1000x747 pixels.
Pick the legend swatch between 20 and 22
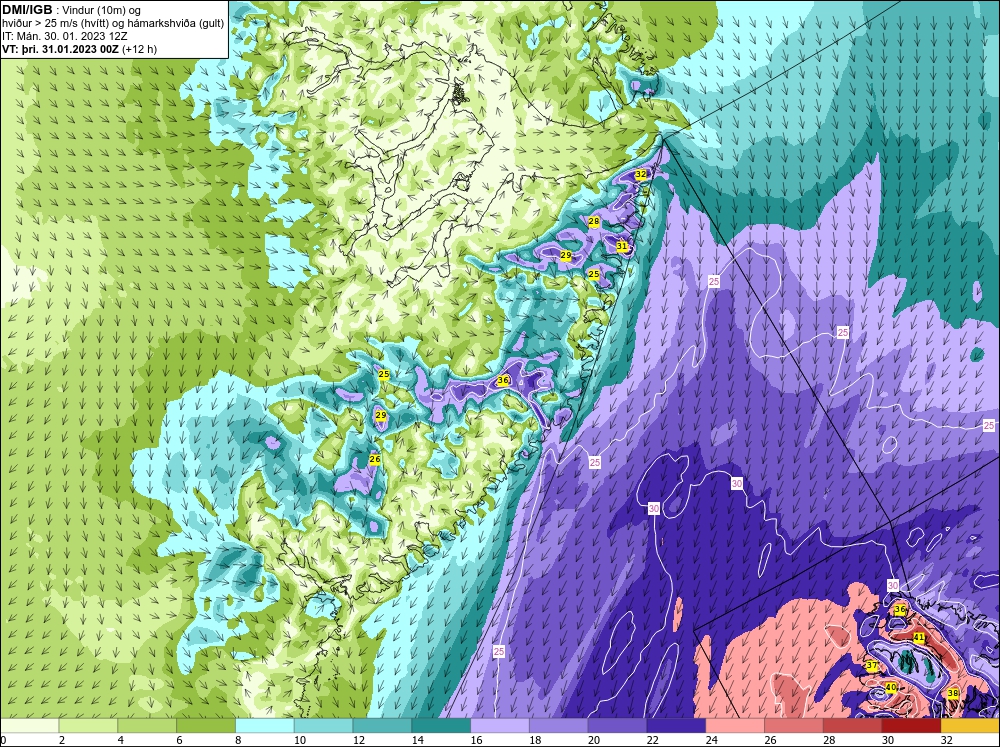click(x=617, y=726)
